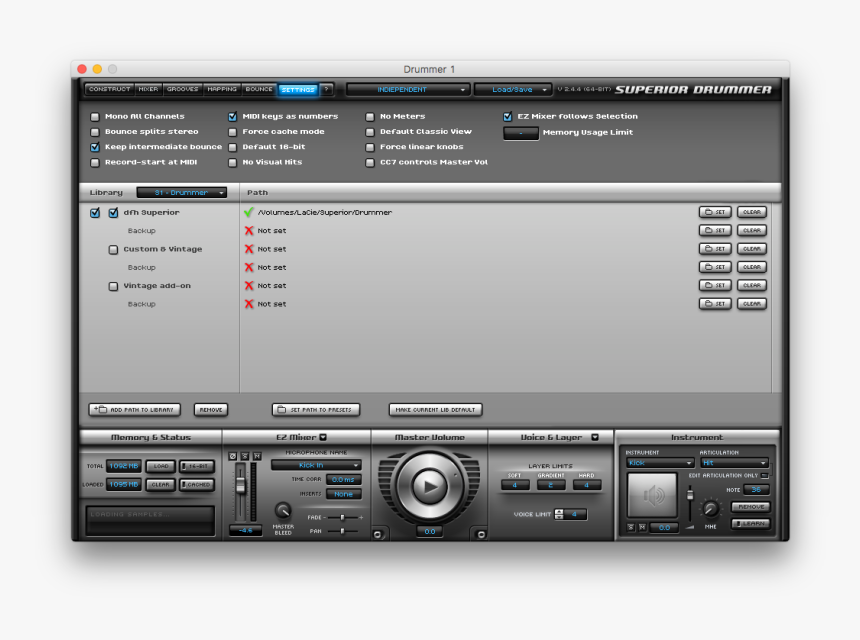Click the mute icon above the EZ Mixer fader

point(257,456)
